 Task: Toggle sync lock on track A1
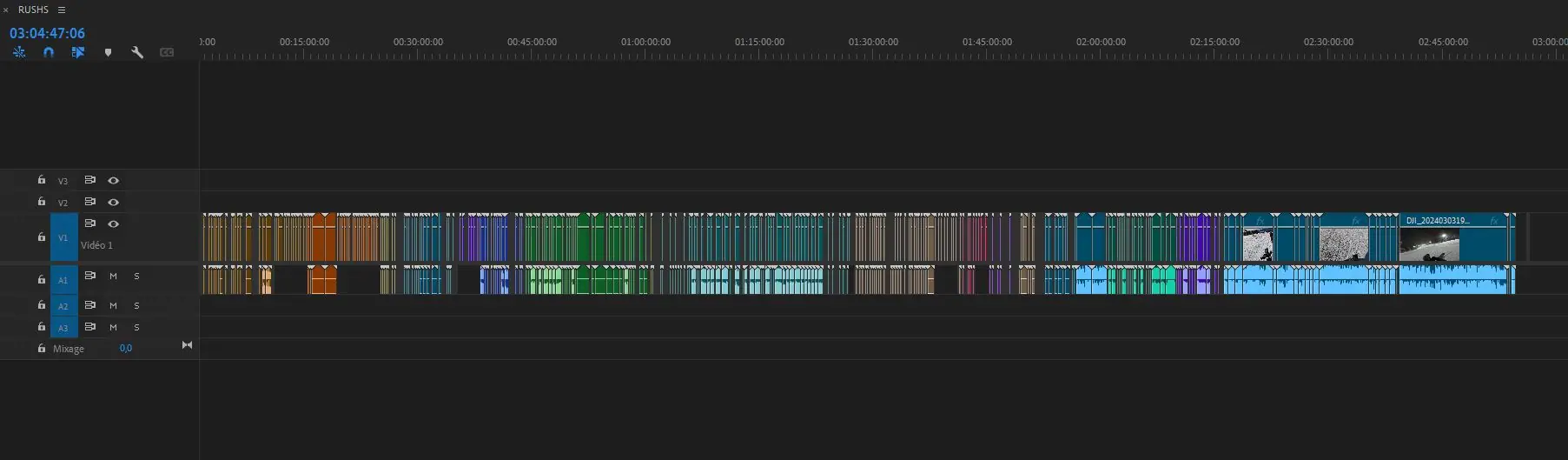[x=89, y=276]
